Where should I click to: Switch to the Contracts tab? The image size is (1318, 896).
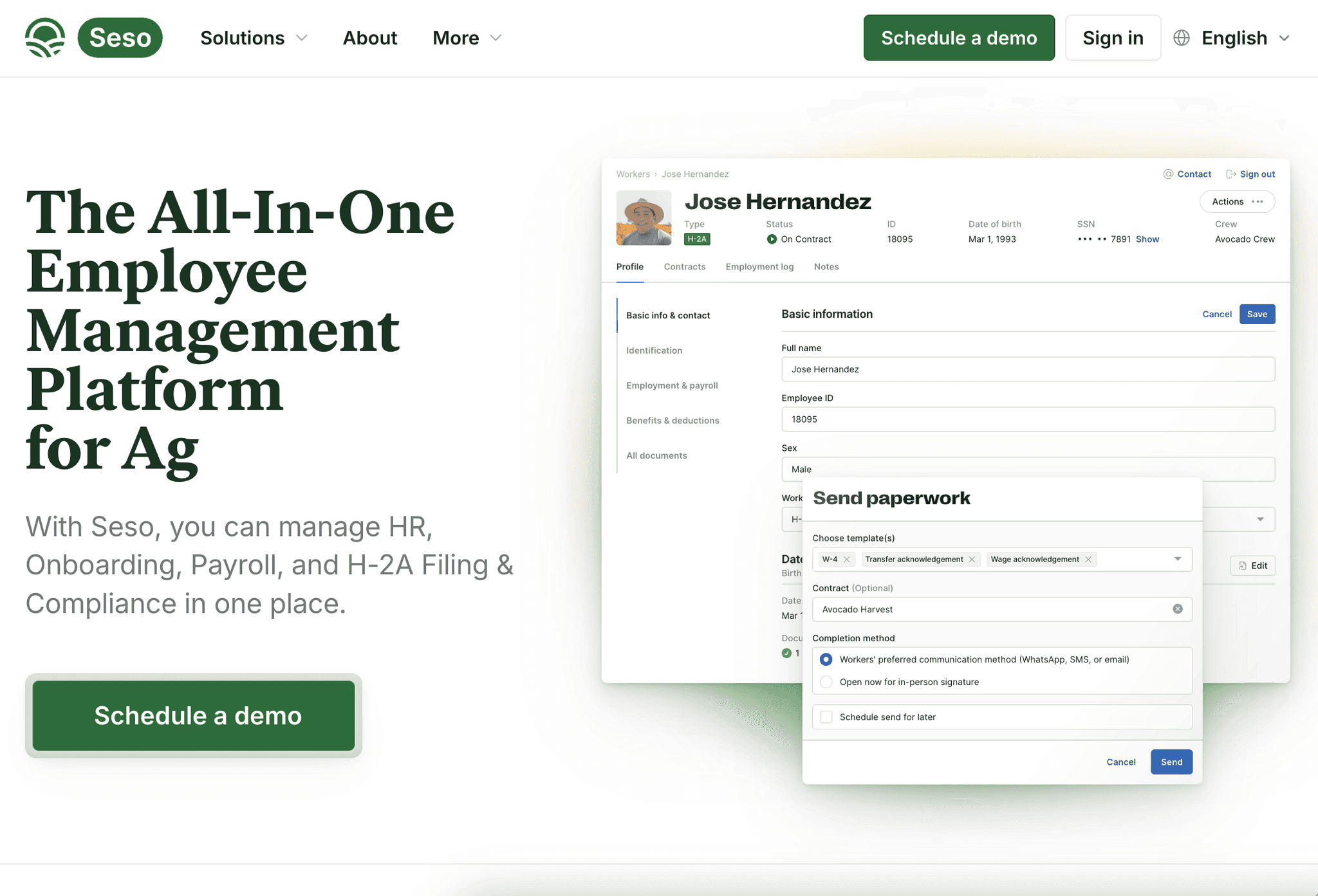coord(684,267)
